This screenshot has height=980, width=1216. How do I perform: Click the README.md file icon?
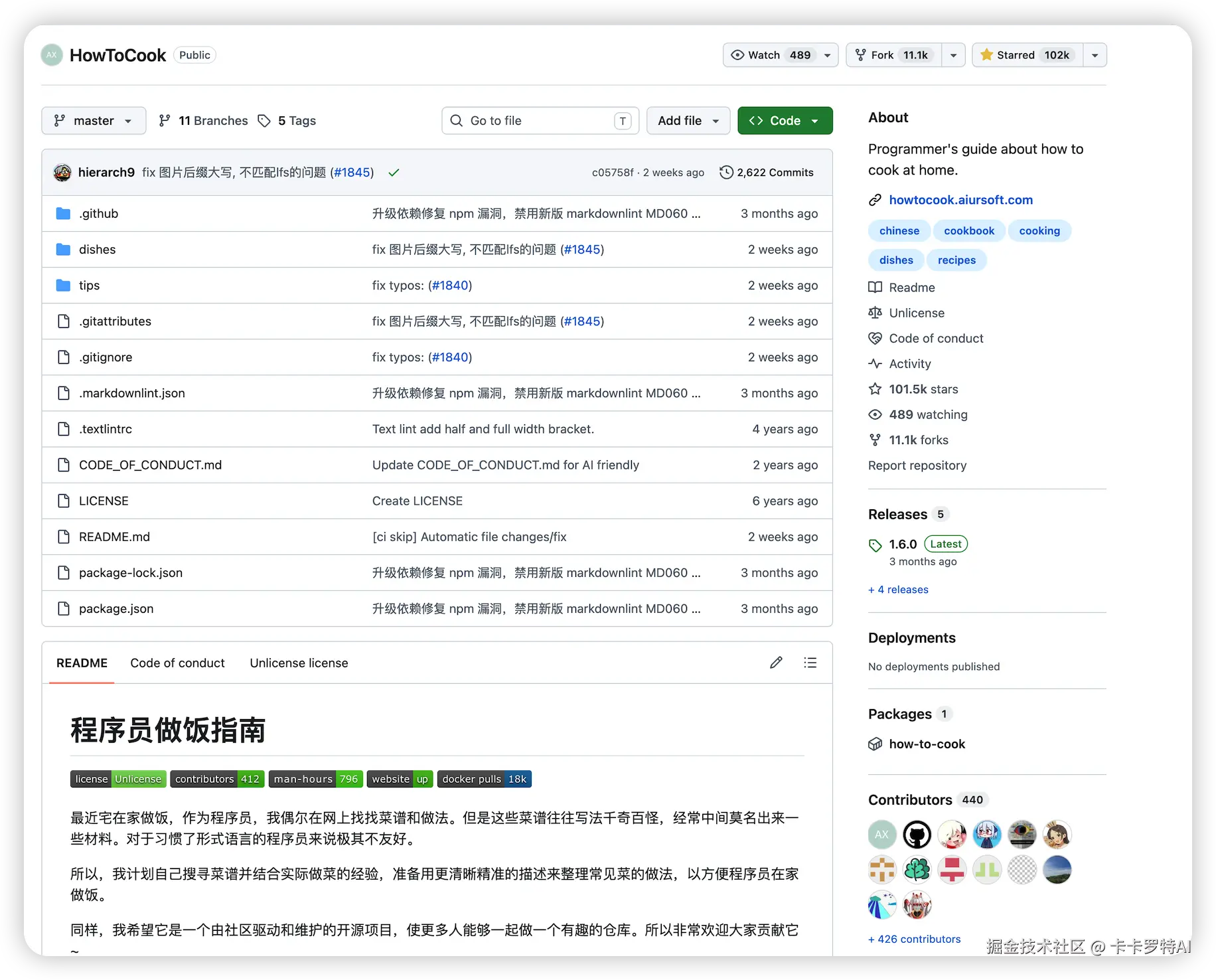click(x=64, y=536)
